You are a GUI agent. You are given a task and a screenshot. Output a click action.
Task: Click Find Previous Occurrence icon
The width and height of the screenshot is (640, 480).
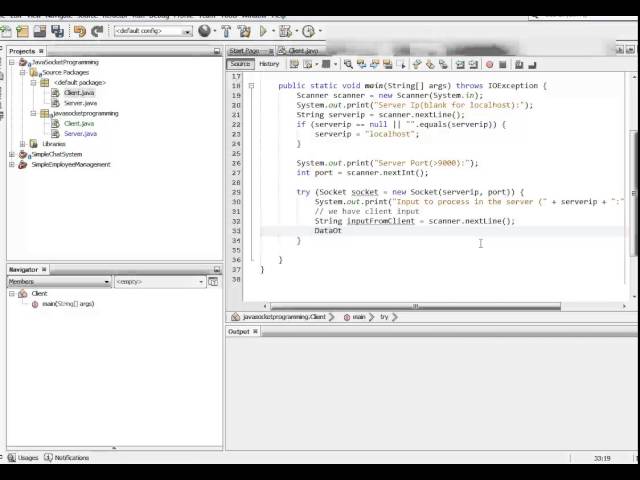[x=362, y=64]
